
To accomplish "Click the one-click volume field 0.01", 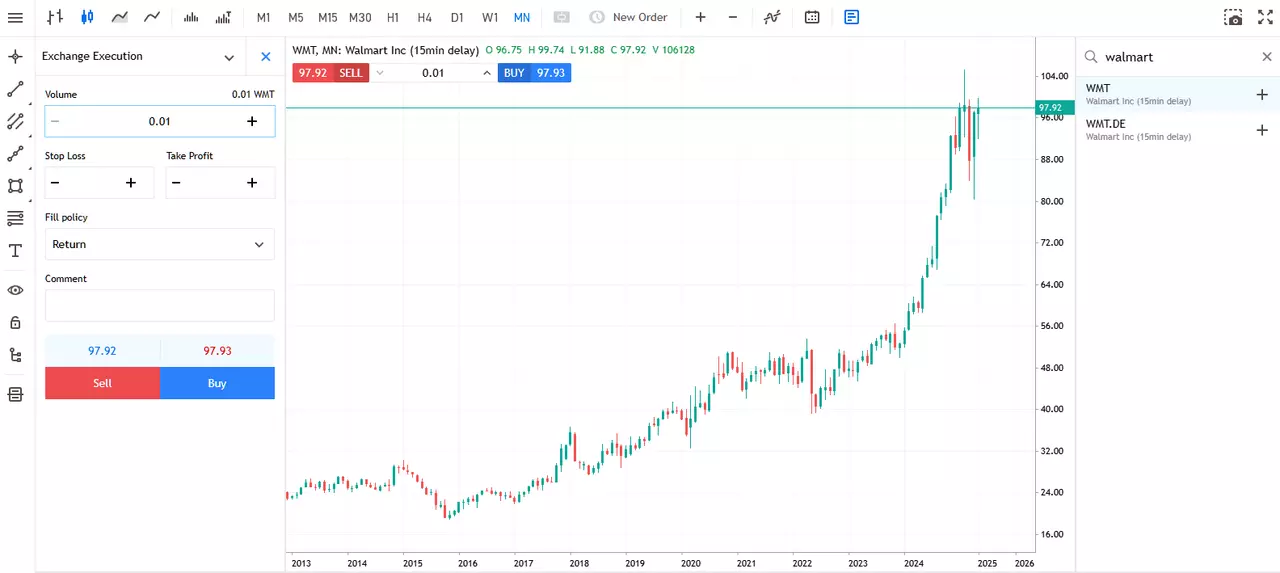I will click(x=433, y=73).
